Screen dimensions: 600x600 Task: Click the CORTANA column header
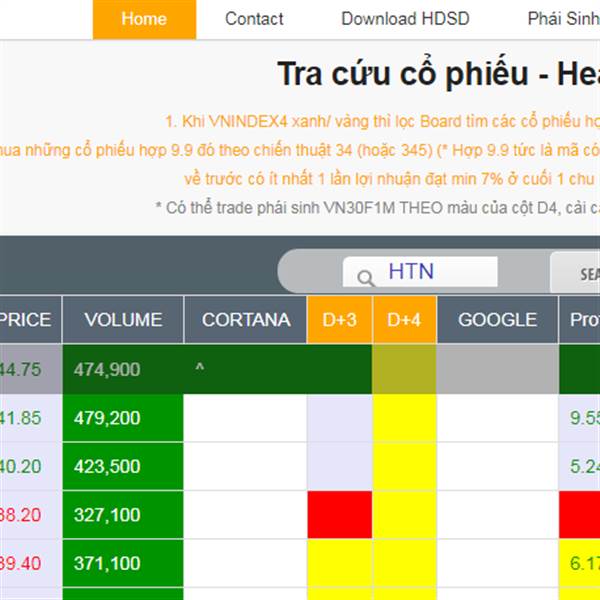point(246,320)
